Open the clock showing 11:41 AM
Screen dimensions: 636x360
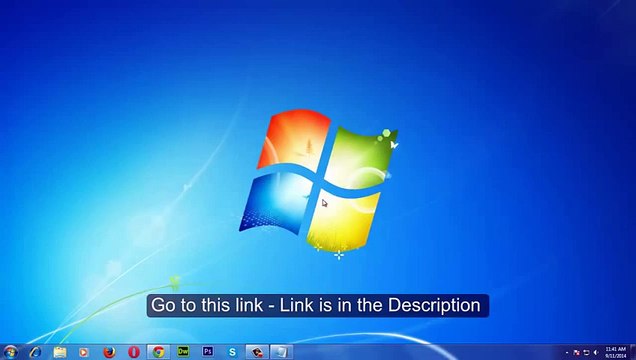pyautogui.click(x=616, y=352)
